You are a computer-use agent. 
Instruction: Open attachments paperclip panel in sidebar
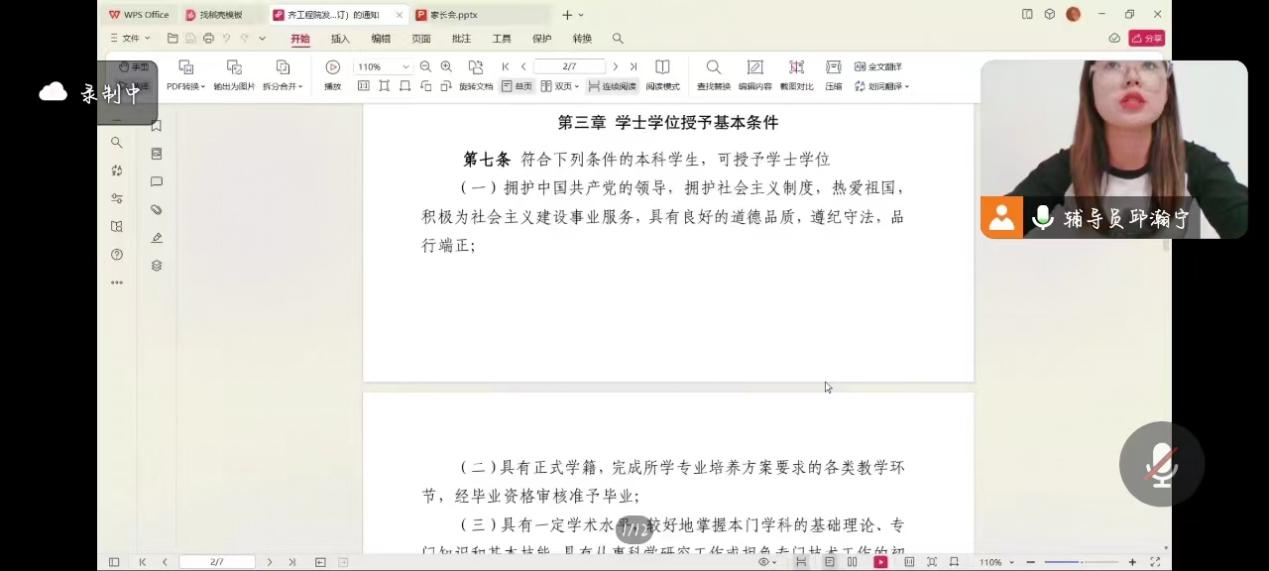(156, 210)
